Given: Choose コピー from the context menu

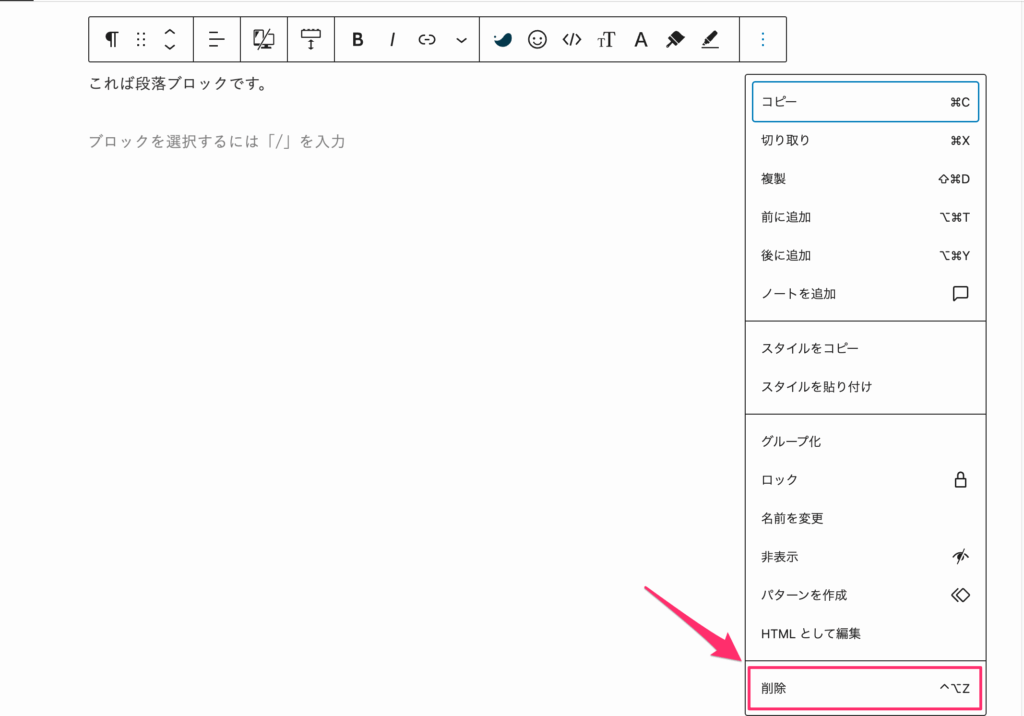Looking at the screenshot, I should [x=865, y=101].
